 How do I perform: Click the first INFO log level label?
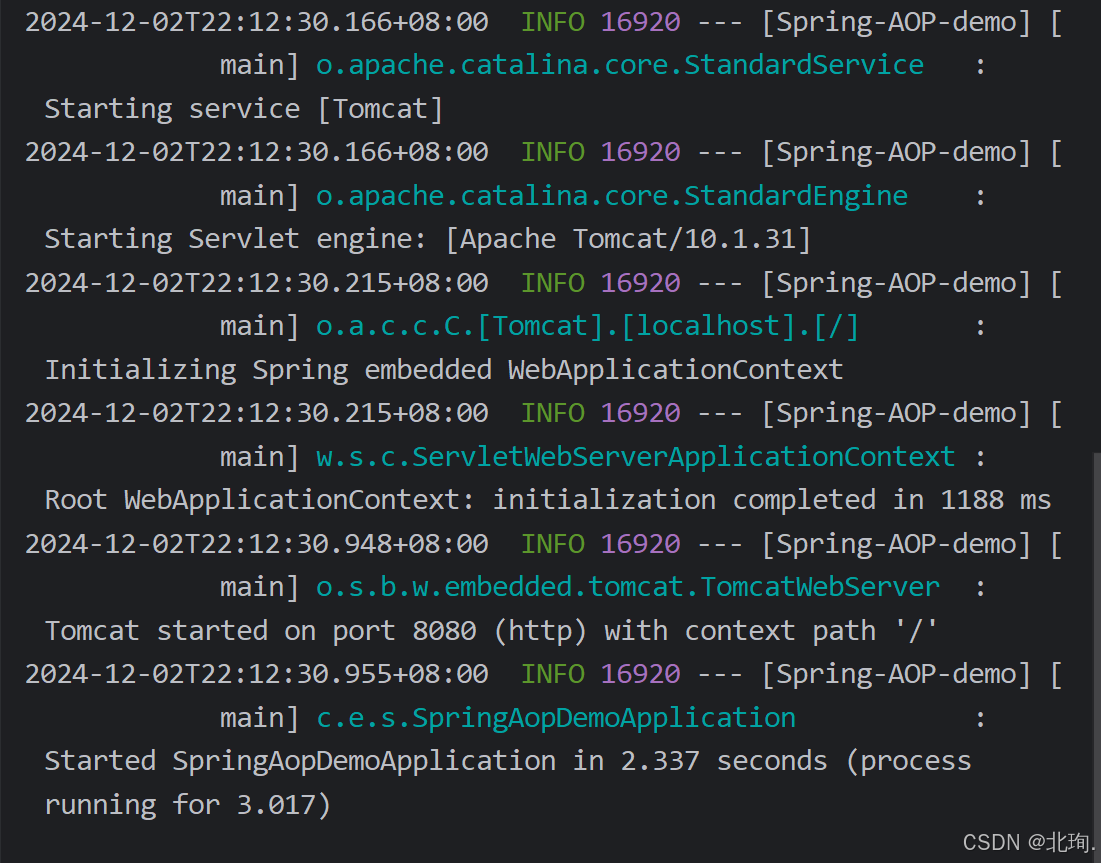point(552,21)
